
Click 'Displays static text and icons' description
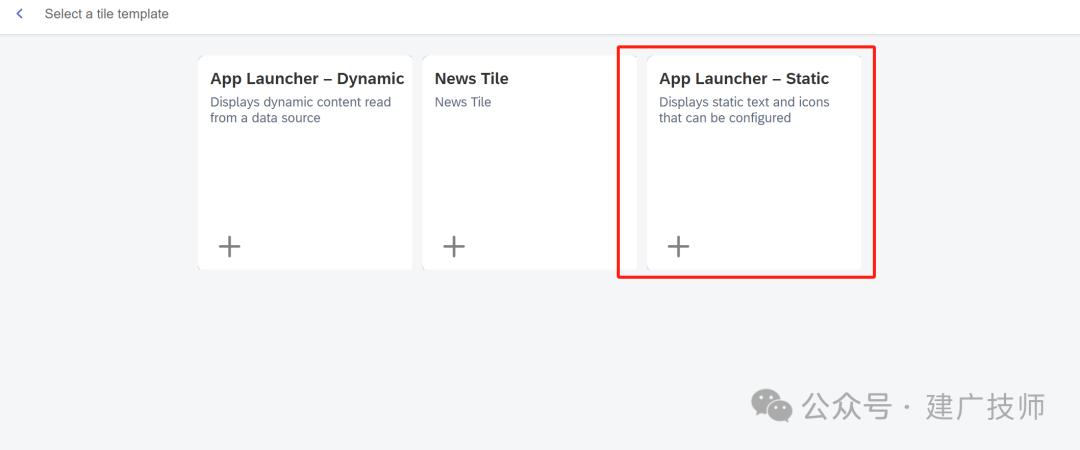[744, 110]
